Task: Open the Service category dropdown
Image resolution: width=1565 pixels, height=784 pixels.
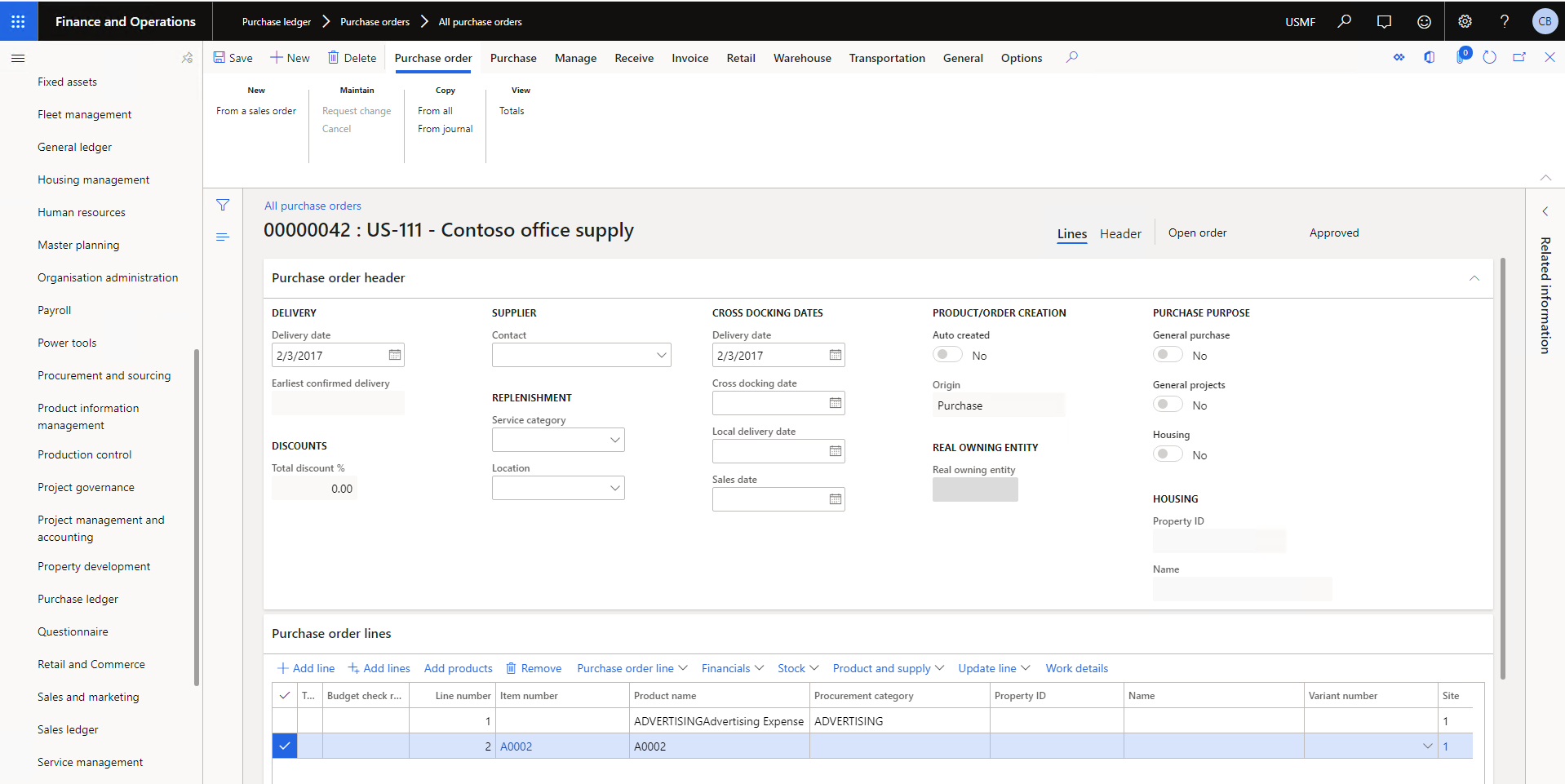Action: click(615, 440)
